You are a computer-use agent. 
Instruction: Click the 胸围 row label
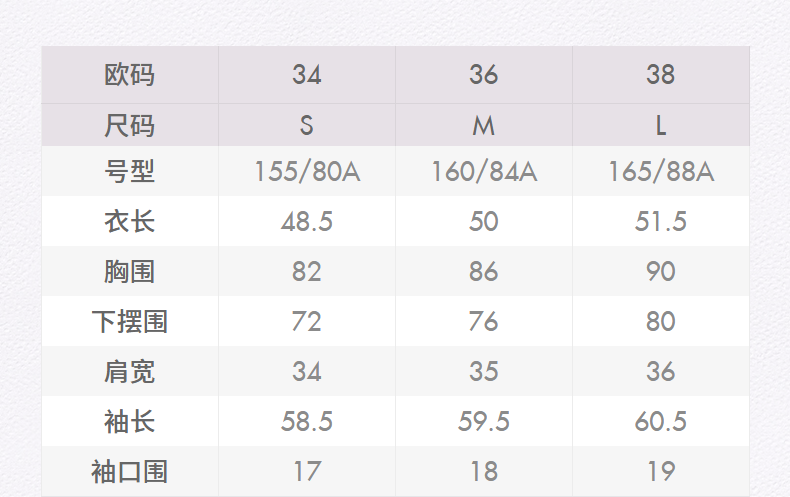point(130,271)
